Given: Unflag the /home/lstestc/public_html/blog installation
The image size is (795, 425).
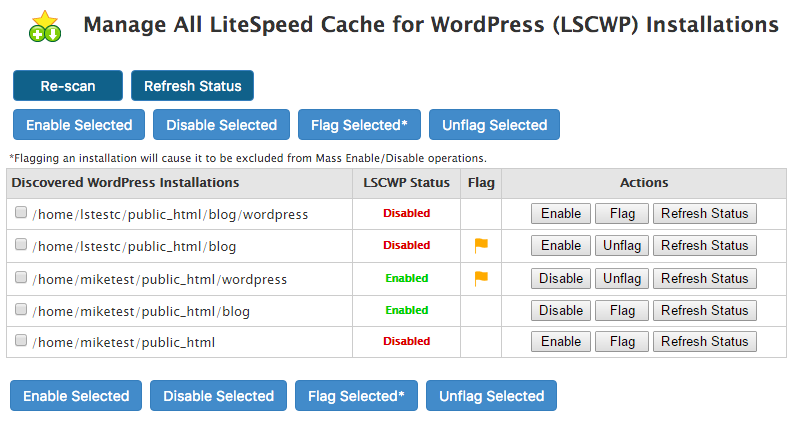Looking at the screenshot, I should [622, 245].
